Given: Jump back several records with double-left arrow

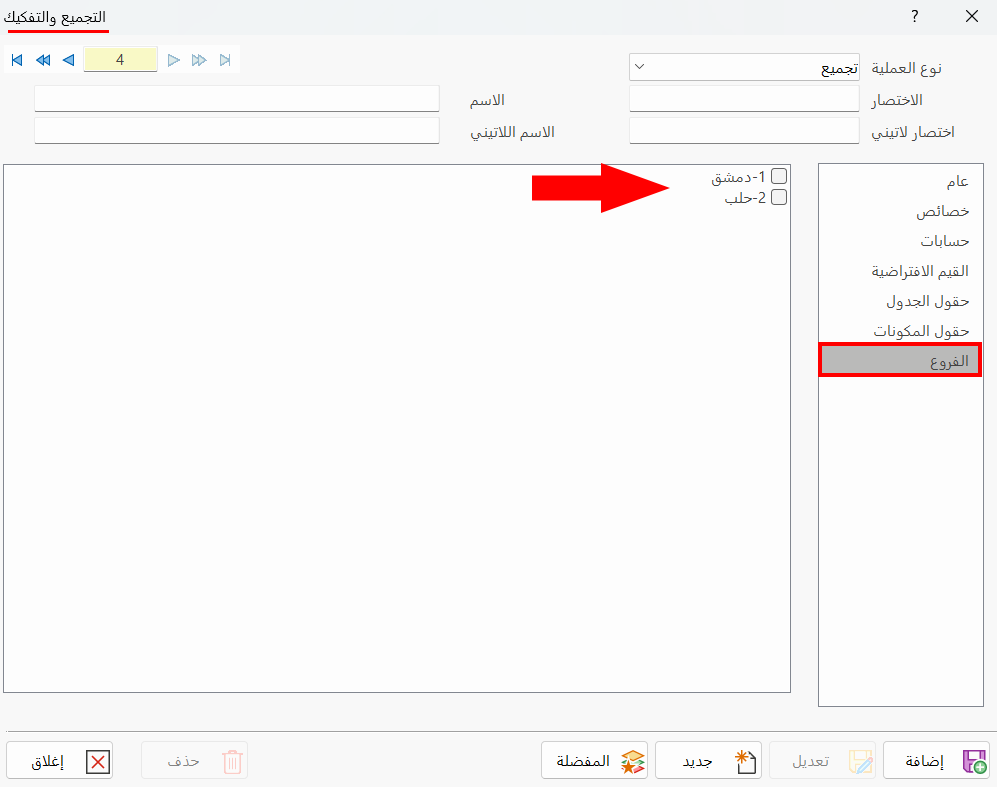Looking at the screenshot, I should pos(43,60).
